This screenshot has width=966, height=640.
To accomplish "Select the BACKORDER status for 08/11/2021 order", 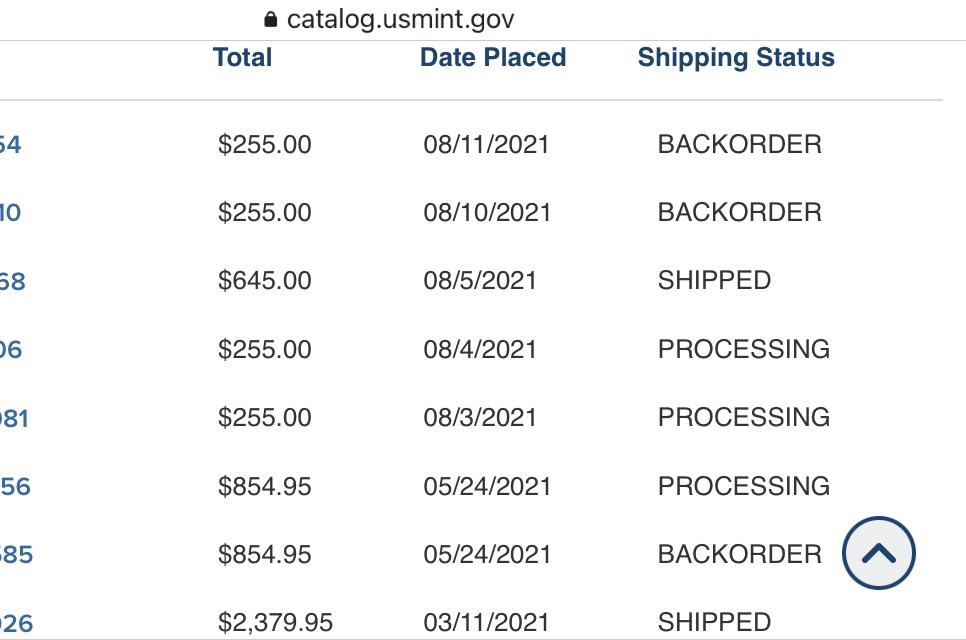I will 739,145.
